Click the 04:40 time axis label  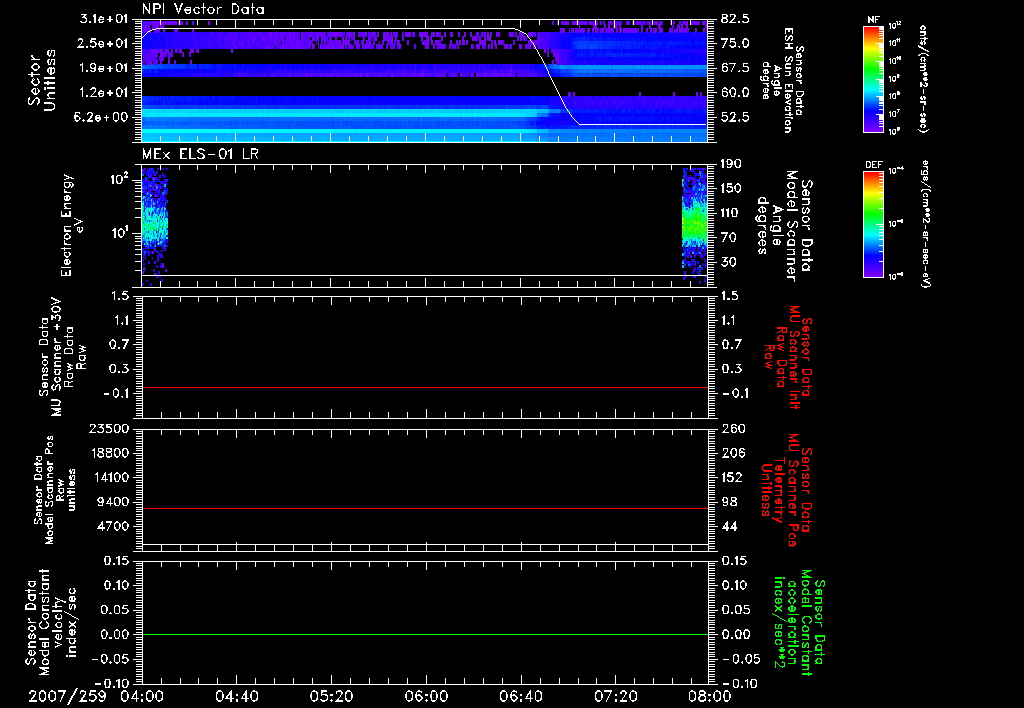coord(236,696)
